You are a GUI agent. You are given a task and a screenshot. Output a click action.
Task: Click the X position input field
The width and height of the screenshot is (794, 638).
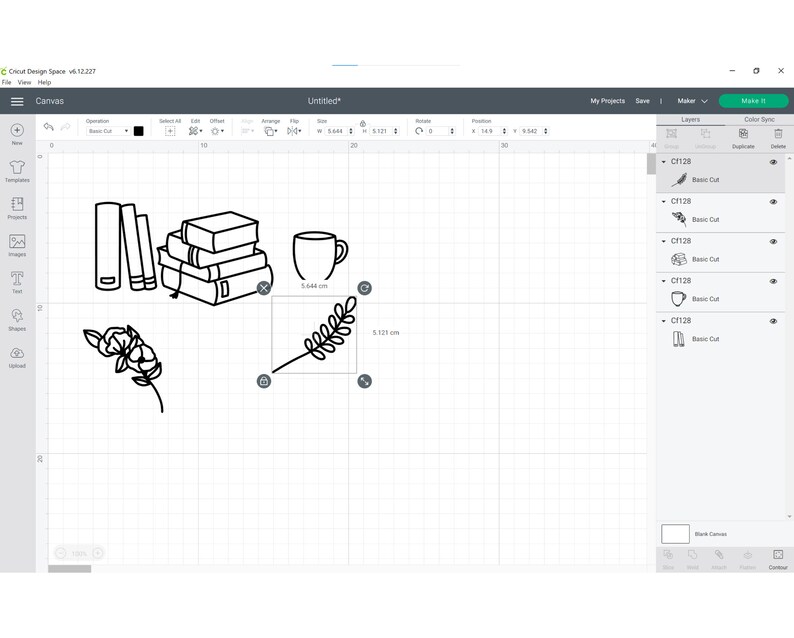(490, 131)
